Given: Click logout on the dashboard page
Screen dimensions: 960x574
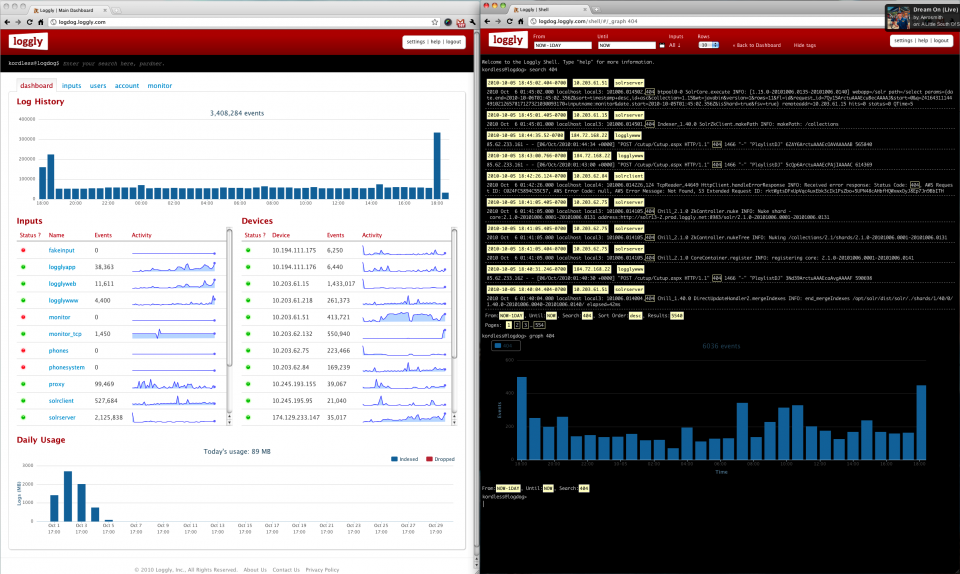Looking at the screenshot, I should tap(453, 42).
